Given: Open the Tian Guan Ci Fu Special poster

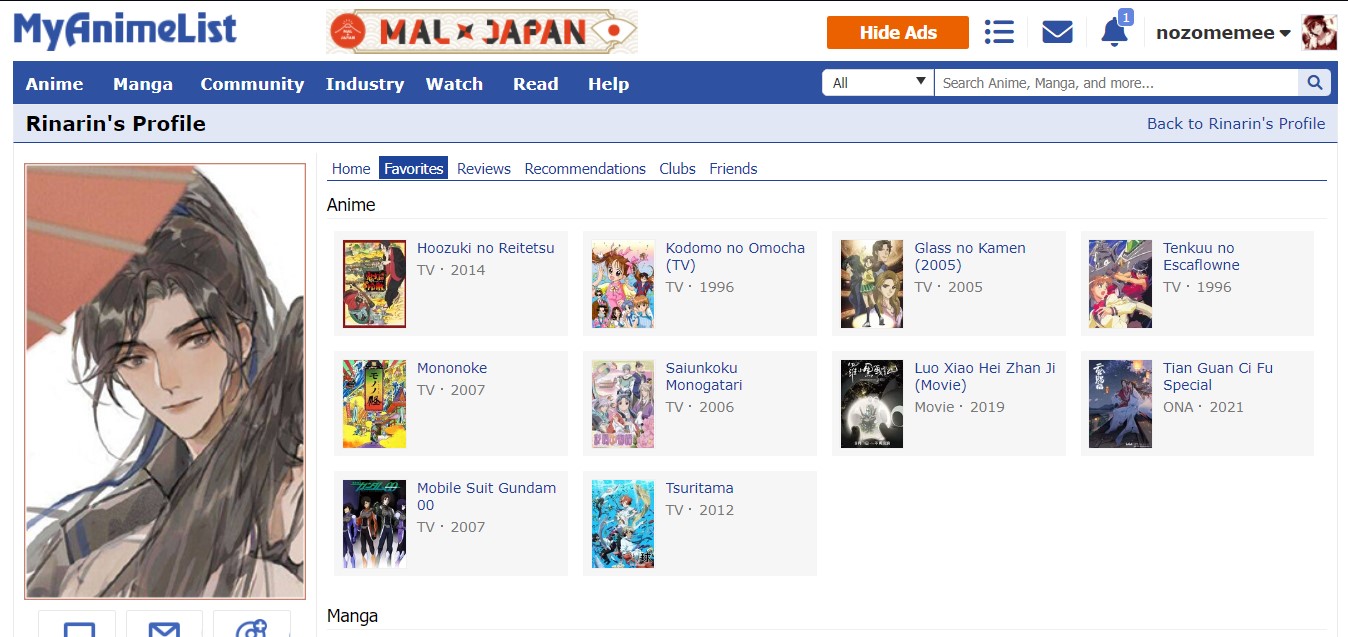Looking at the screenshot, I should (x=1120, y=404).
